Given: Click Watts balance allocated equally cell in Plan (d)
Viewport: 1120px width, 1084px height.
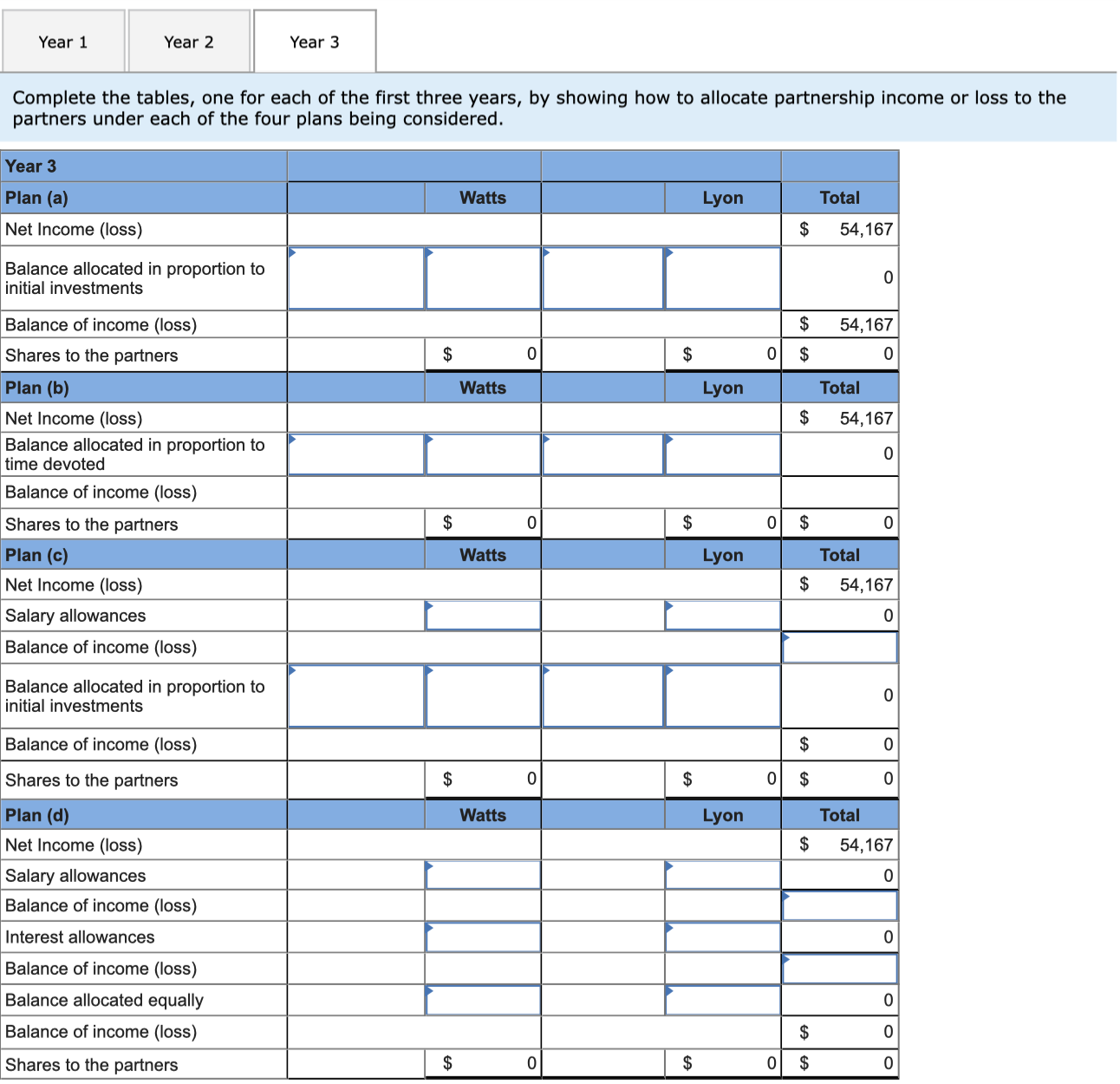Looking at the screenshot, I should click(482, 999).
